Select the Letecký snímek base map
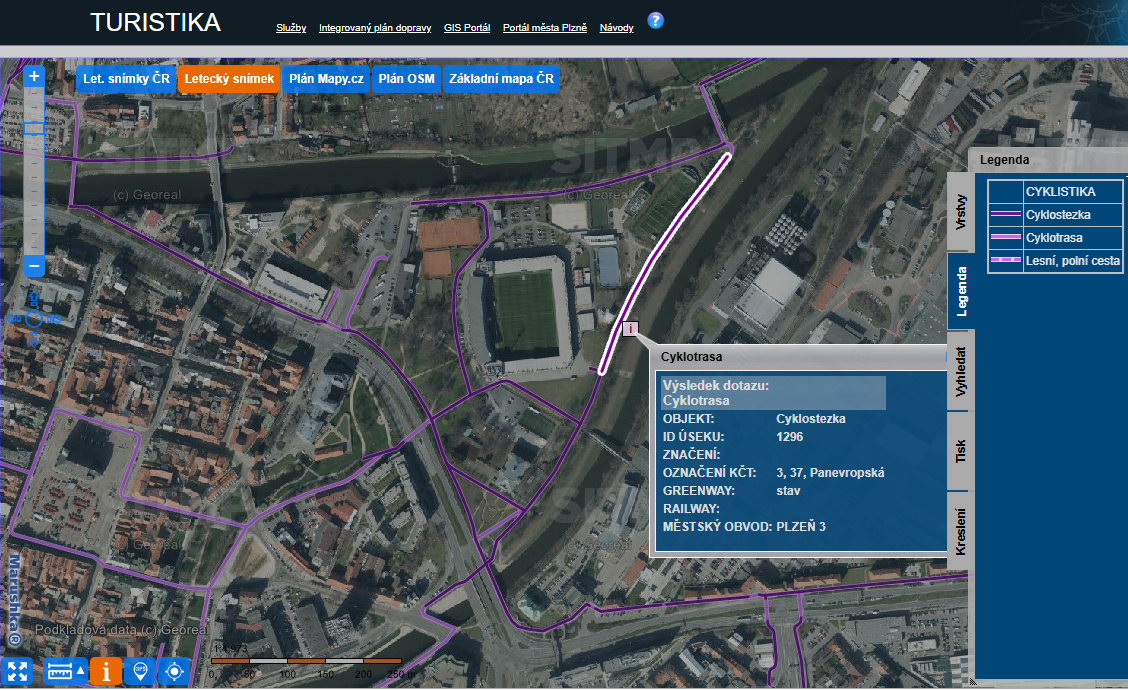This screenshot has width=1128, height=691. 229,79
